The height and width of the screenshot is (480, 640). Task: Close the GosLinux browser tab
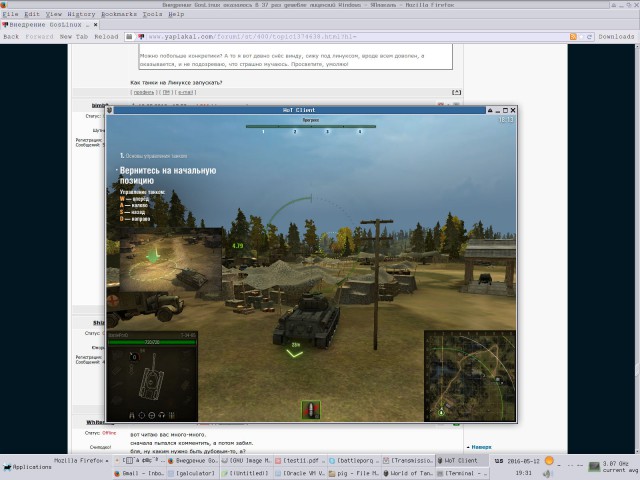(96, 25)
